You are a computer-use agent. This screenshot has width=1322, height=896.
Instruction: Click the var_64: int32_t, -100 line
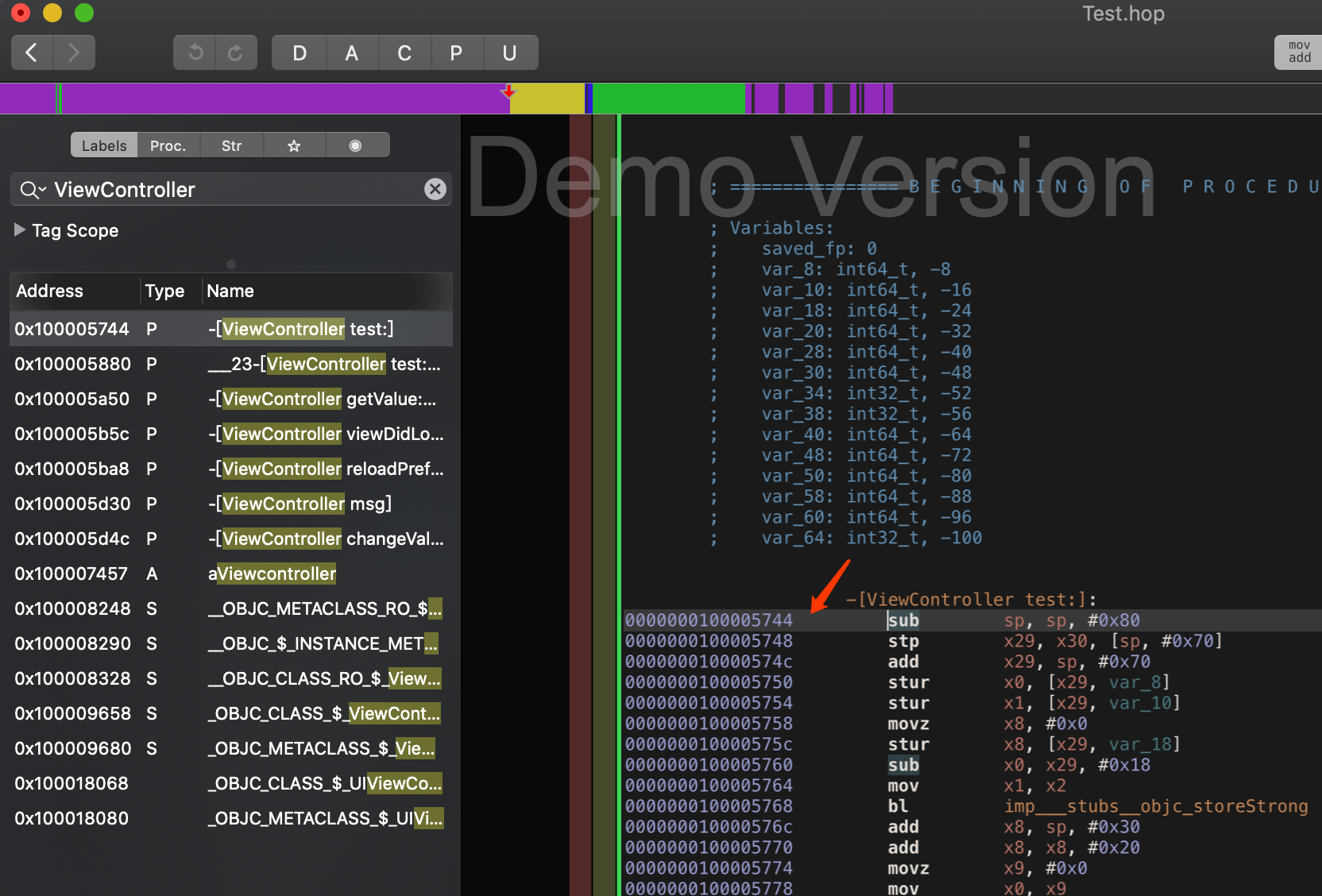(872, 538)
